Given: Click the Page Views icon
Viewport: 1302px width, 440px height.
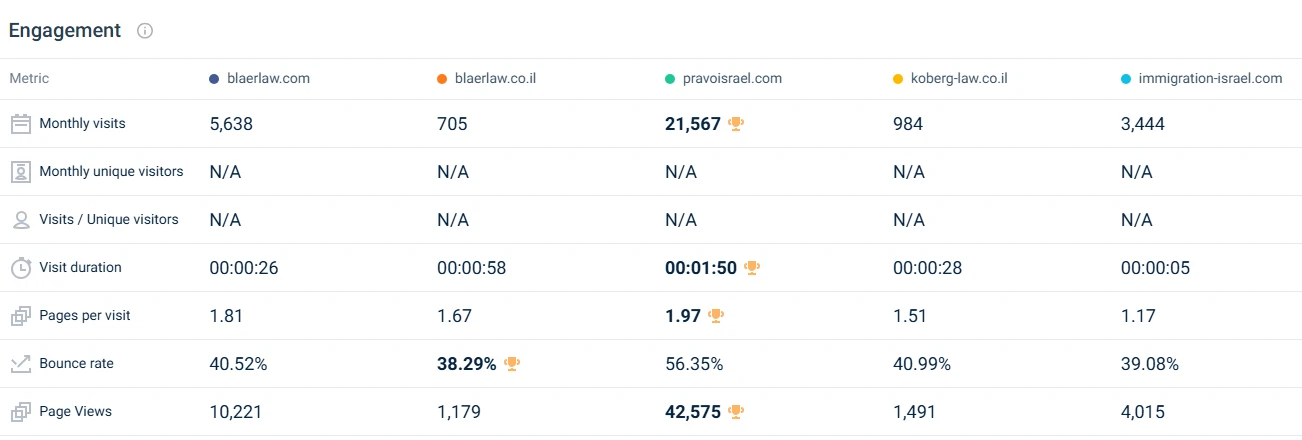Looking at the screenshot, I should click(x=21, y=412).
